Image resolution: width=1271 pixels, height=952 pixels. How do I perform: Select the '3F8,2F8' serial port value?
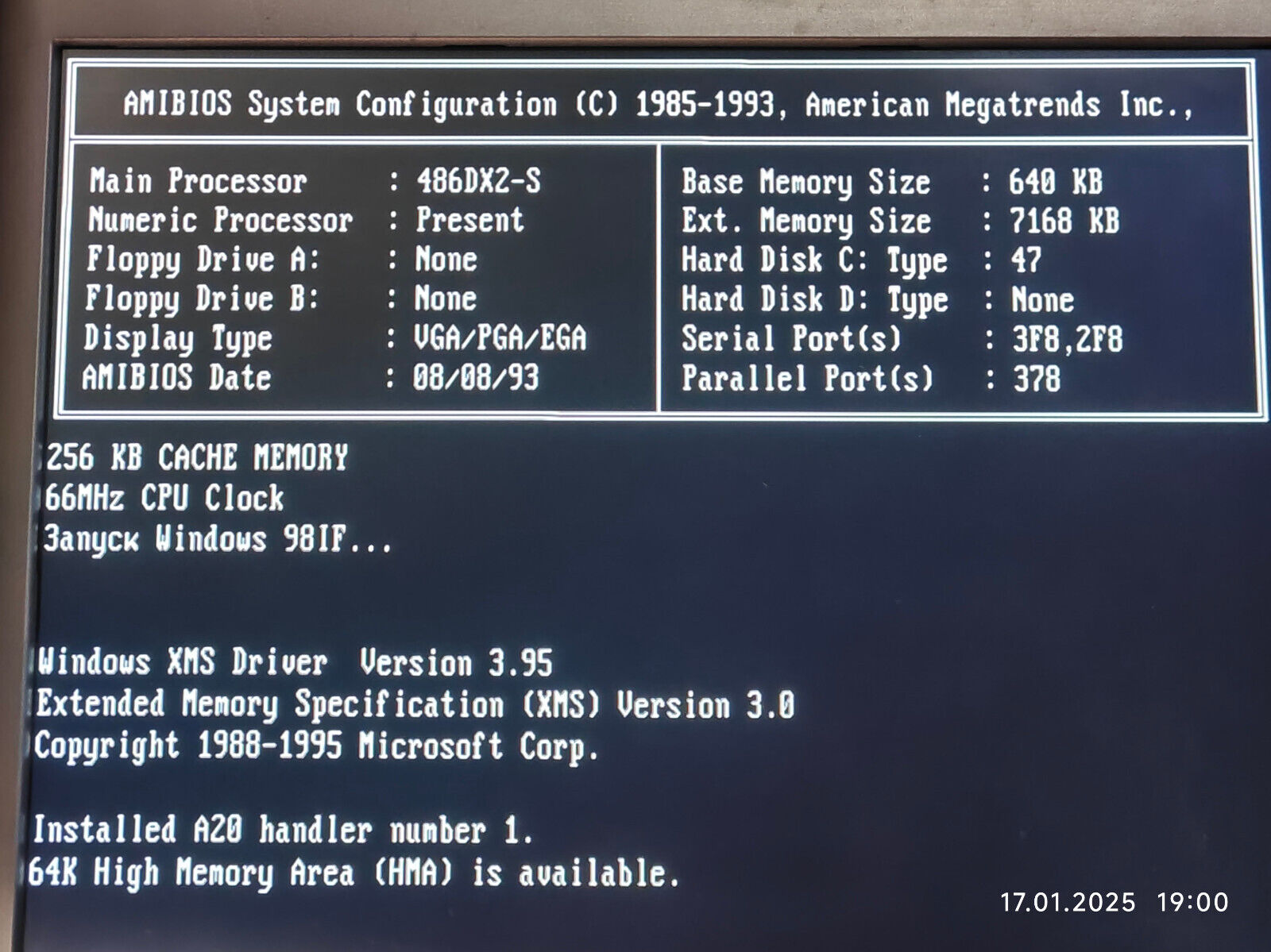(1067, 340)
